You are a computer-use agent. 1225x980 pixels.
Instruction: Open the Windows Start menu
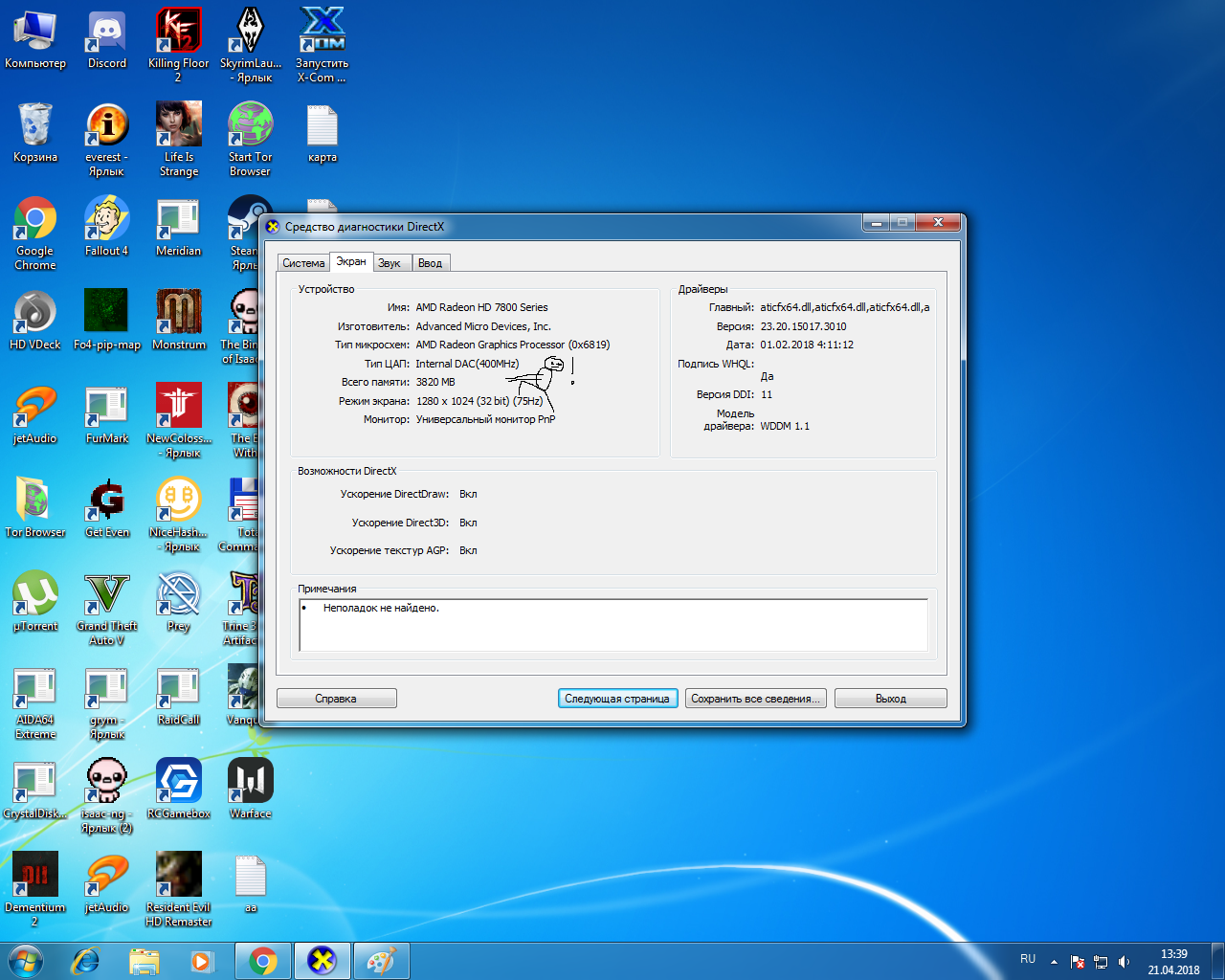(26, 961)
